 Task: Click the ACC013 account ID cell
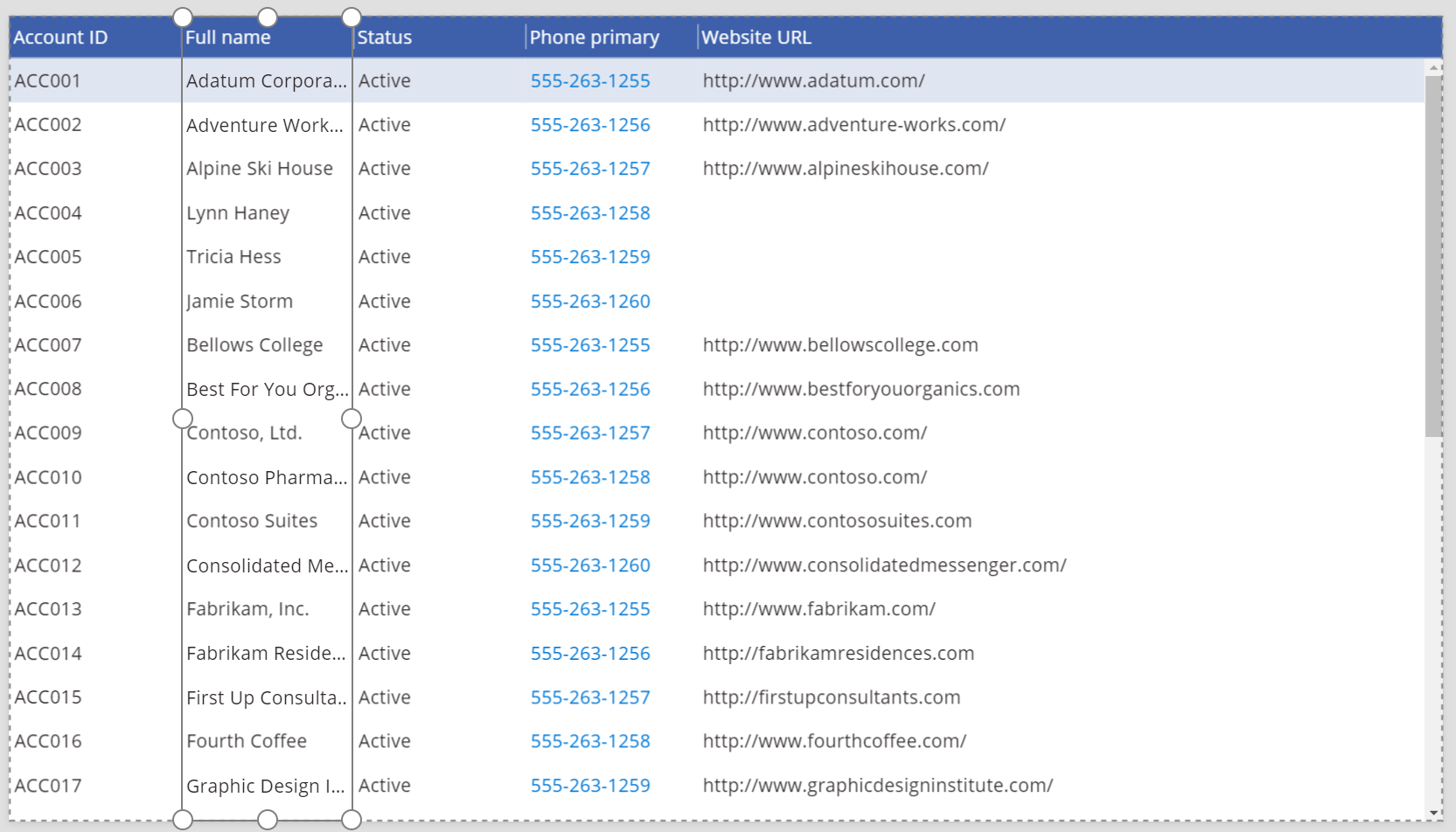[48, 609]
